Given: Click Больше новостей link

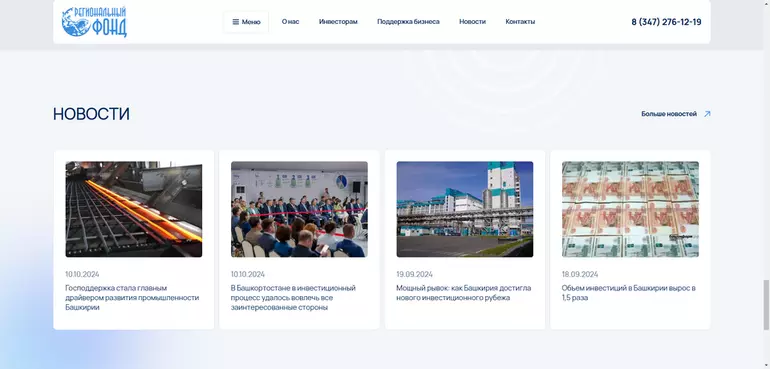Looking at the screenshot, I should click(669, 114).
